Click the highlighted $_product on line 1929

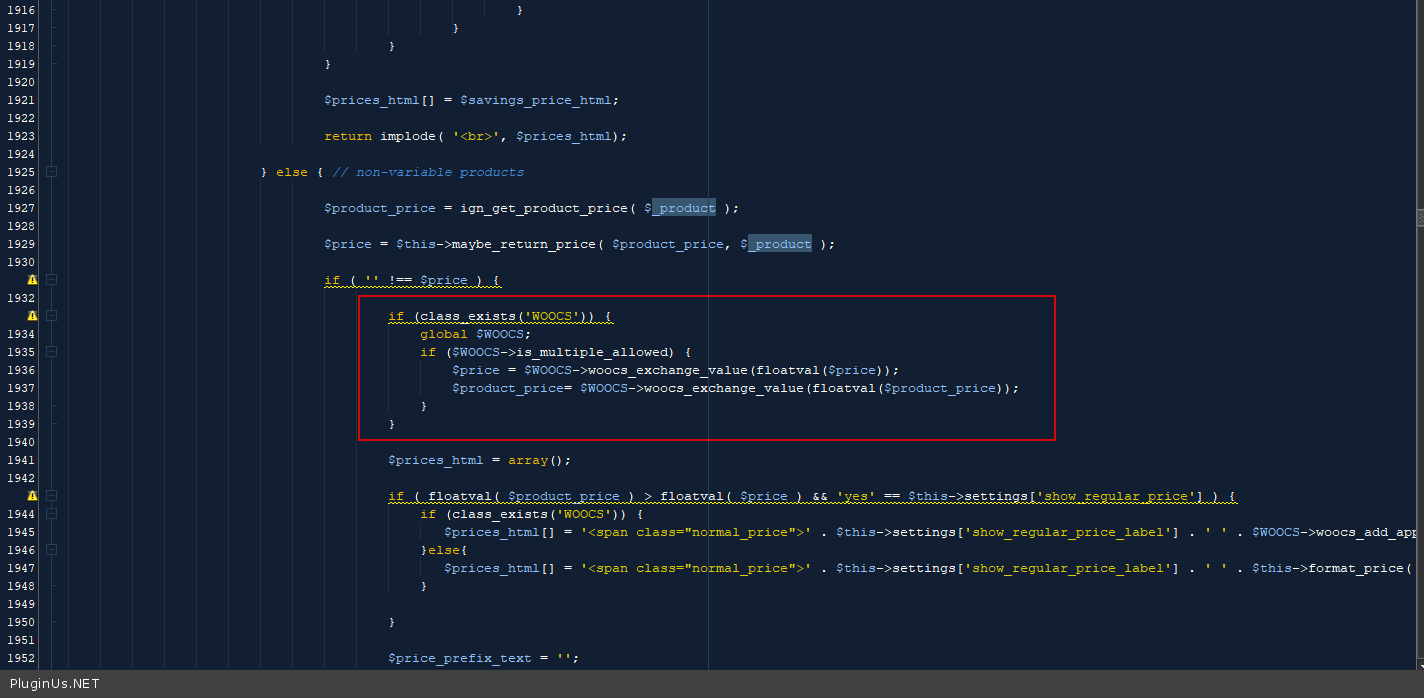776,244
